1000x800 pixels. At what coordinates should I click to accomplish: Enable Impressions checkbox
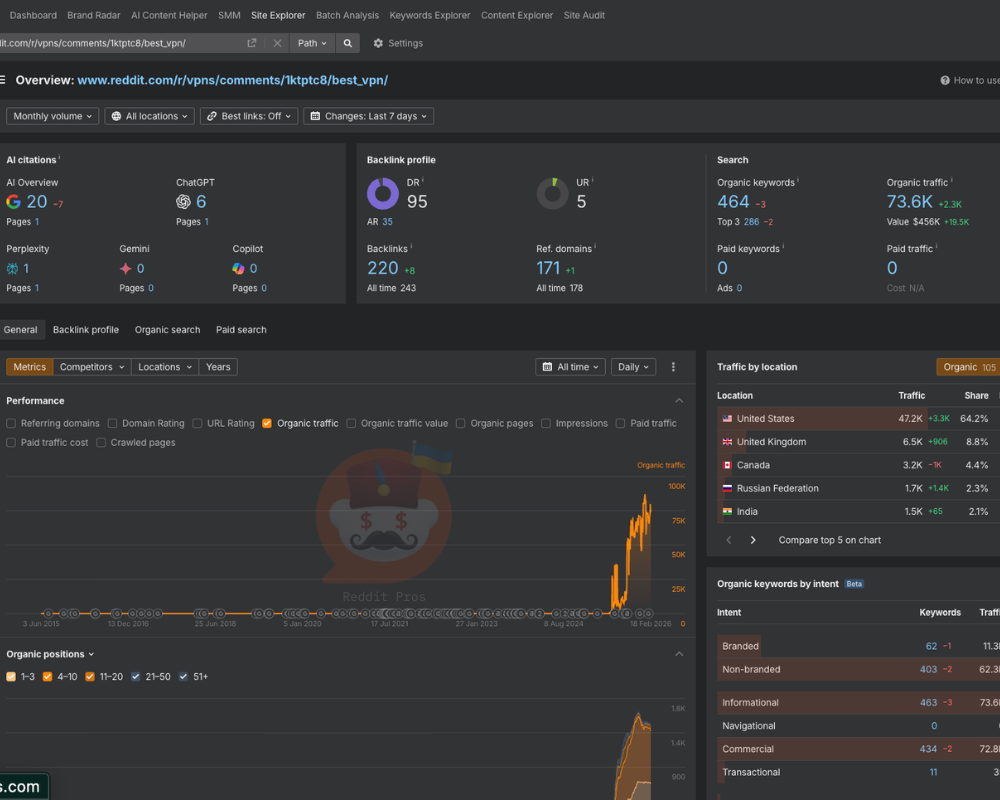click(x=546, y=424)
